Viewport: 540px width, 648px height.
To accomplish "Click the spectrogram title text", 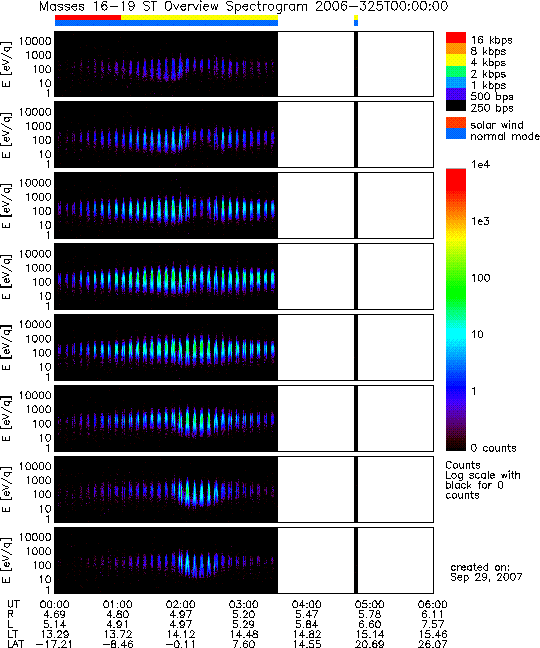I will pos(243,7).
